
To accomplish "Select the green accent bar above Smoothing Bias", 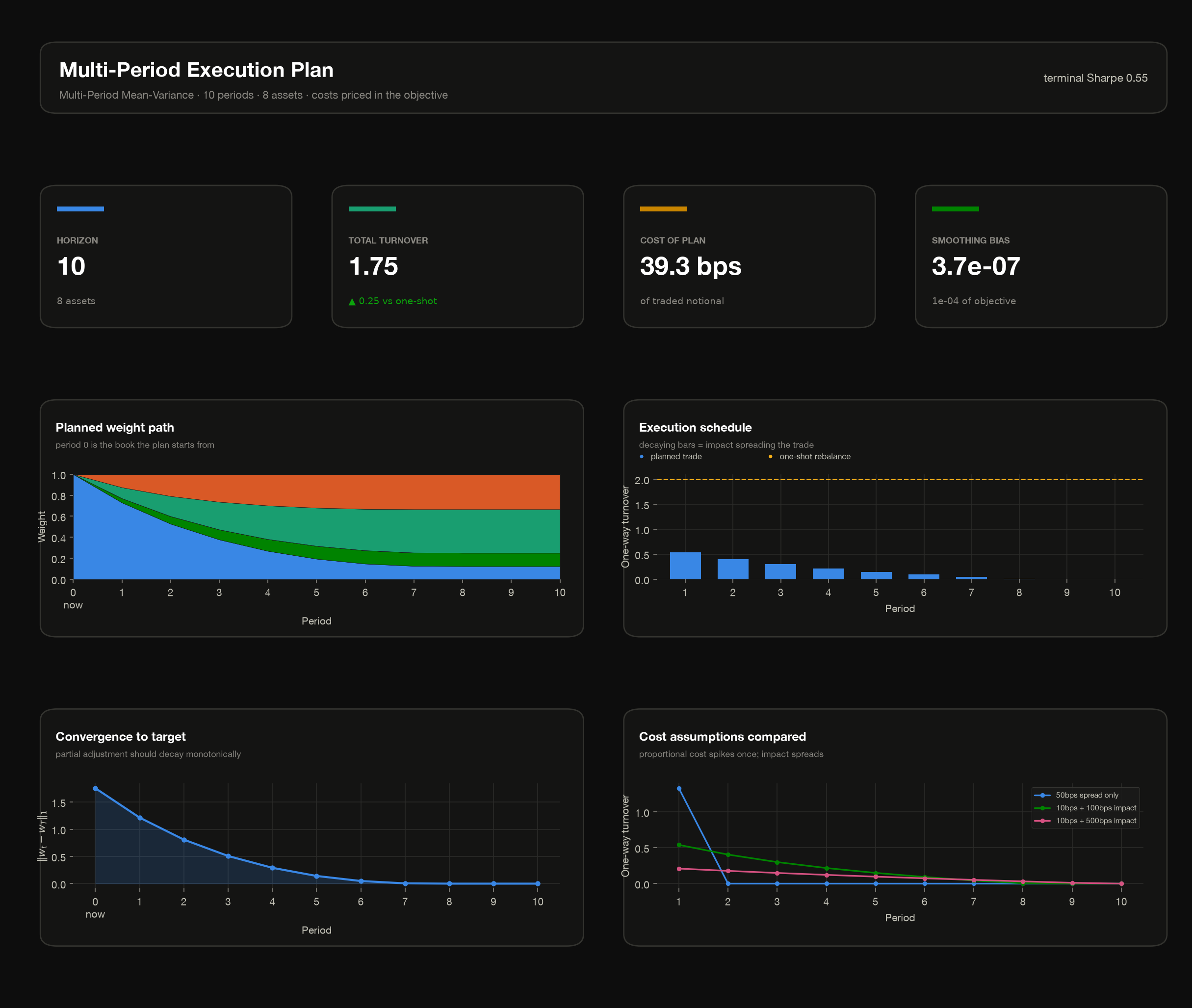I will [x=956, y=209].
